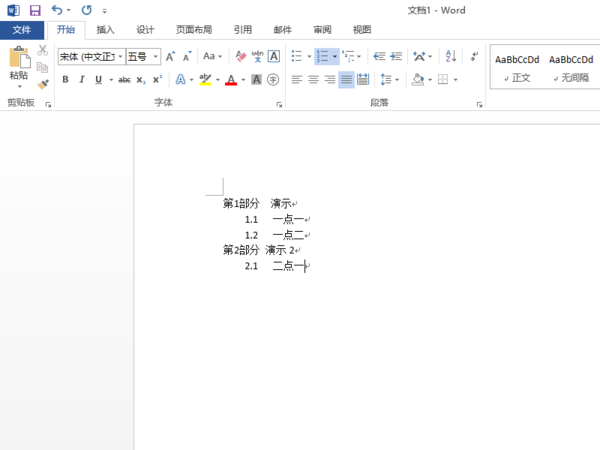This screenshot has height=450, width=600.
Task: Click the Center alignment icon
Action: coord(313,79)
